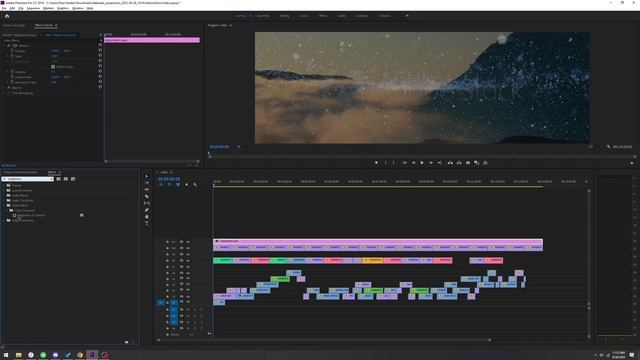The height and width of the screenshot is (360, 640).
Task: Select the Track Select Forward tool
Action: pyautogui.click(x=147, y=183)
